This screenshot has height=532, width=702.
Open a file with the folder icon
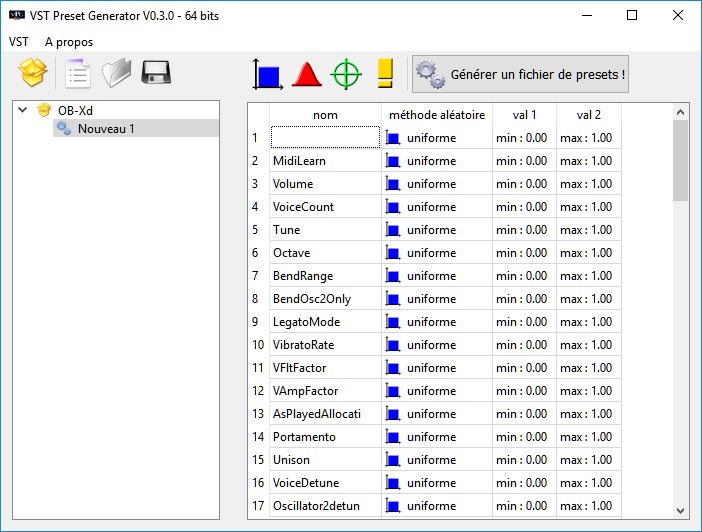116,73
